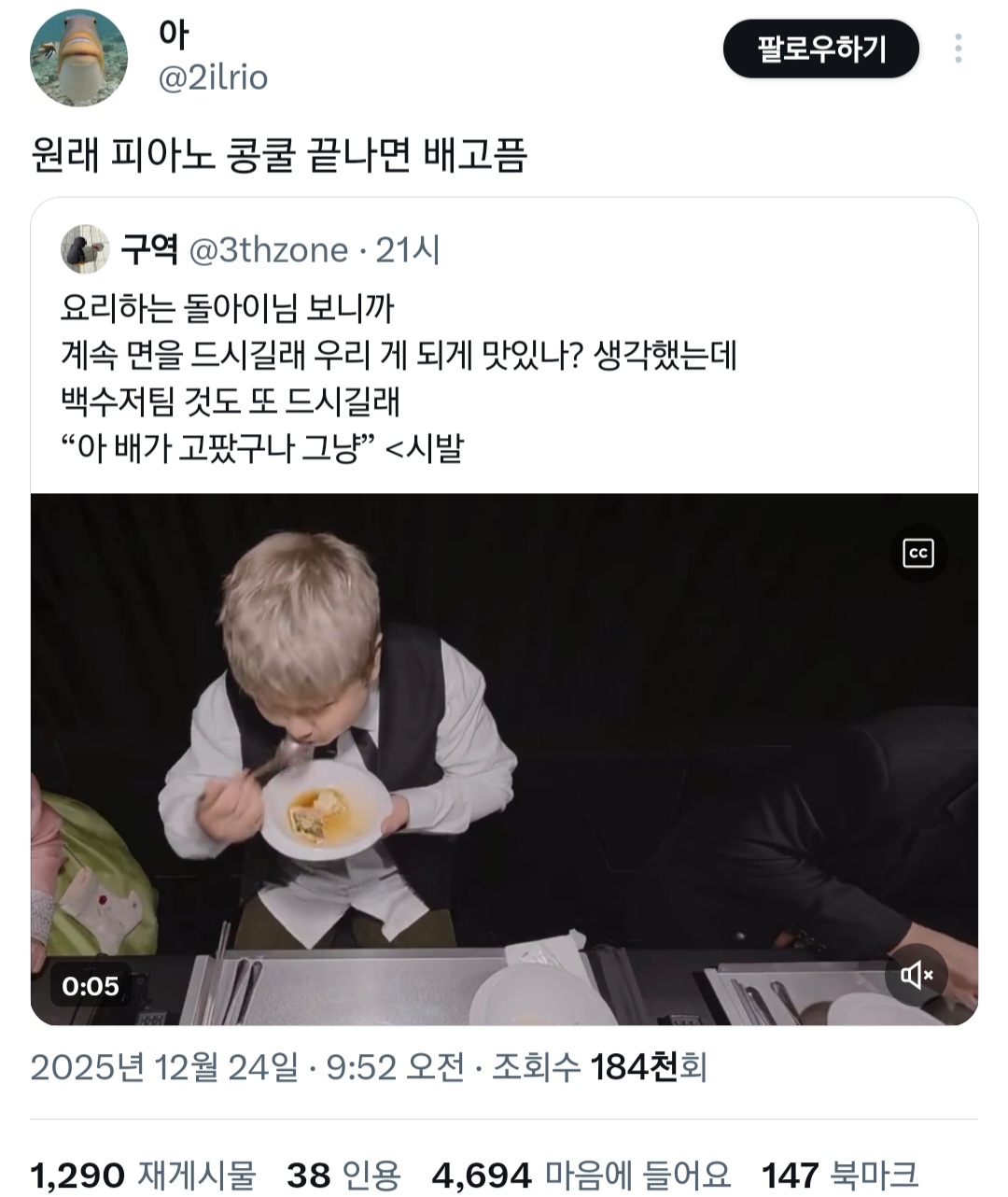Open display name 구역 in quoted tweet
The height and width of the screenshot is (1197, 1008).
[x=149, y=249]
